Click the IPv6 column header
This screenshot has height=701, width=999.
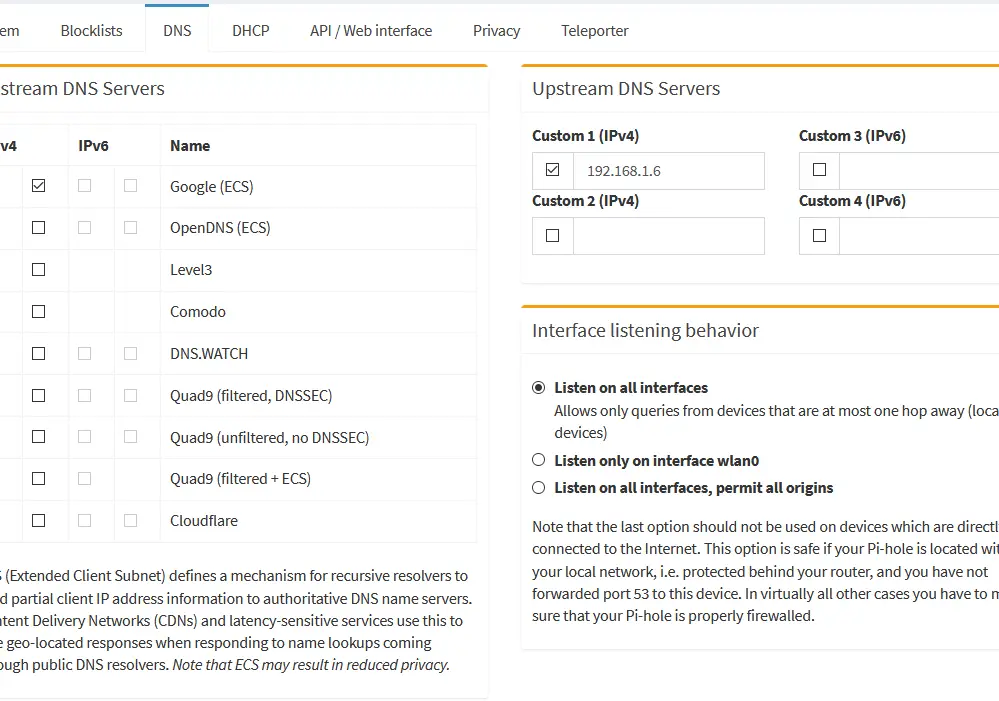(93, 146)
